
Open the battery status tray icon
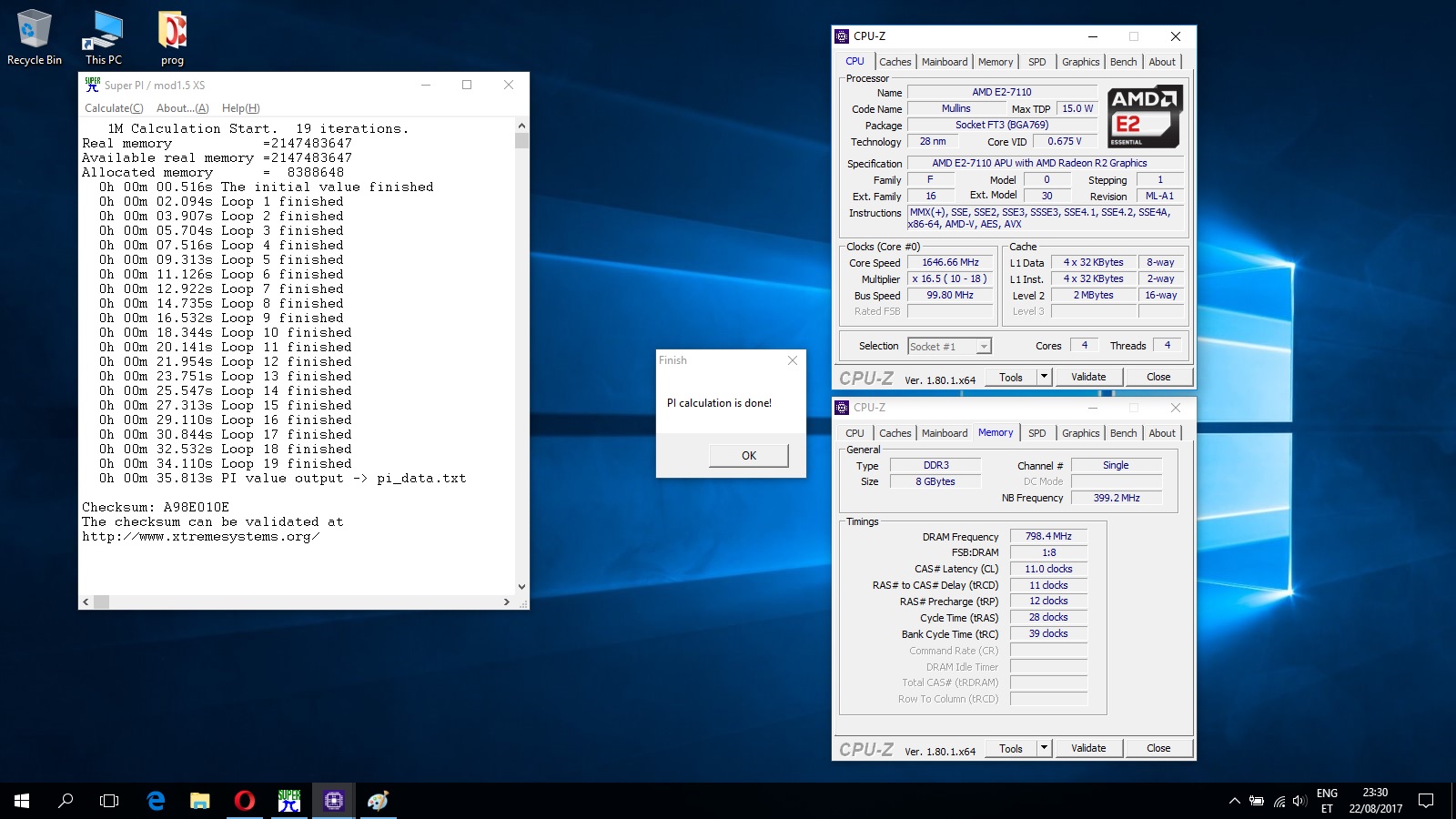[1257, 801]
